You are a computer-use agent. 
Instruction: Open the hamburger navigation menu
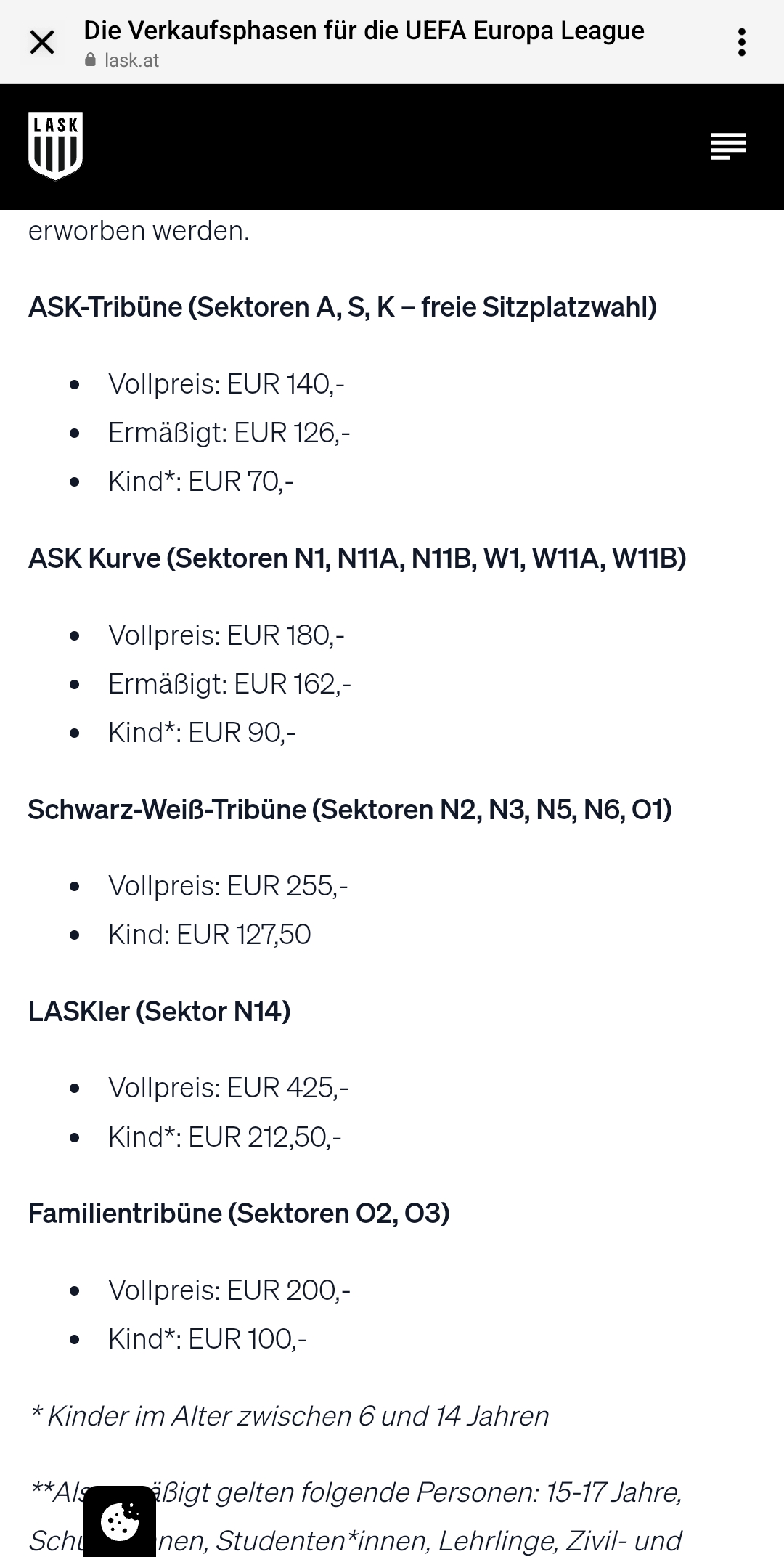coord(728,146)
